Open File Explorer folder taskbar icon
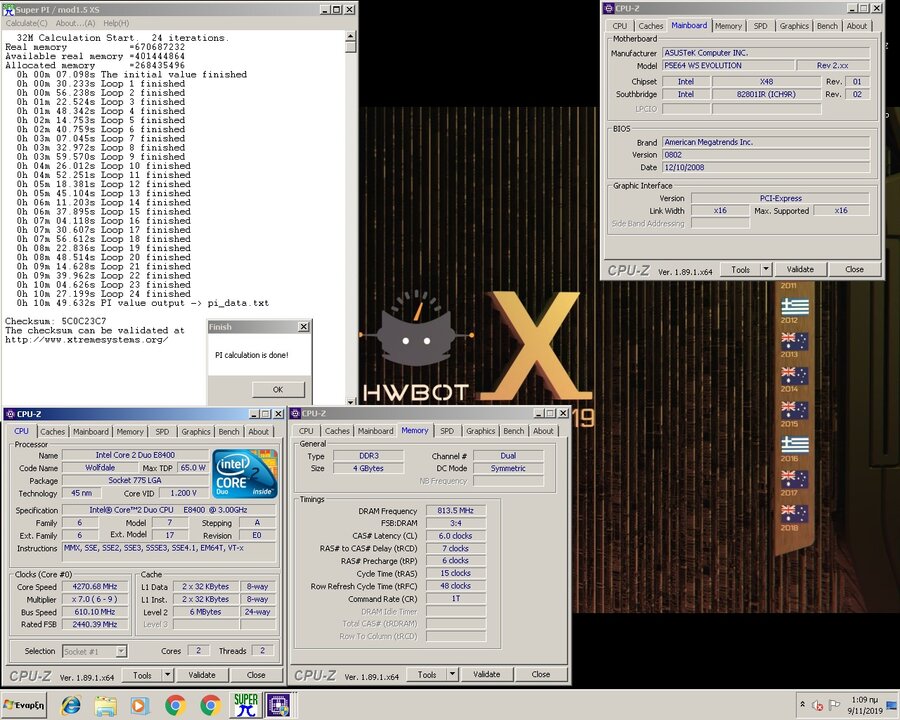The image size is (900, 720). tap(106, 705)
